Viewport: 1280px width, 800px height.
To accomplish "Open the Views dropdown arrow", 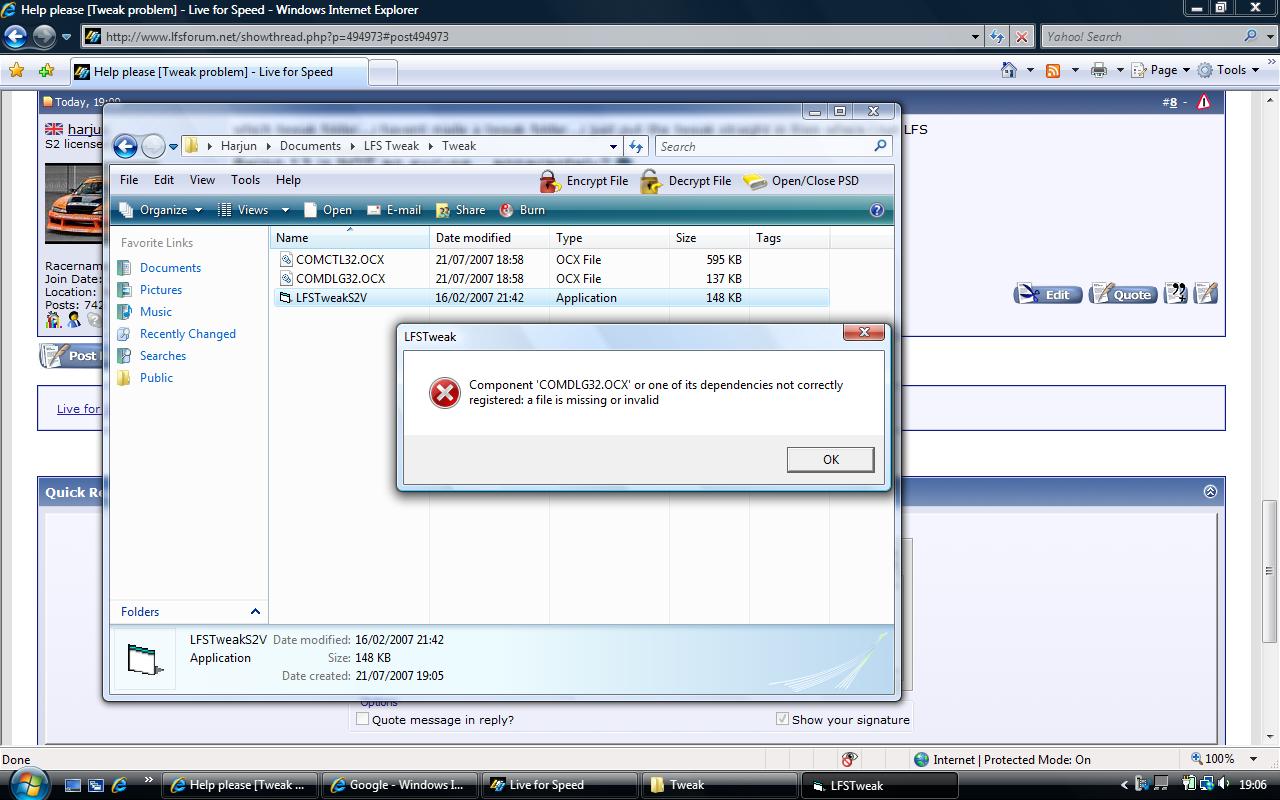I will (285, 210).
